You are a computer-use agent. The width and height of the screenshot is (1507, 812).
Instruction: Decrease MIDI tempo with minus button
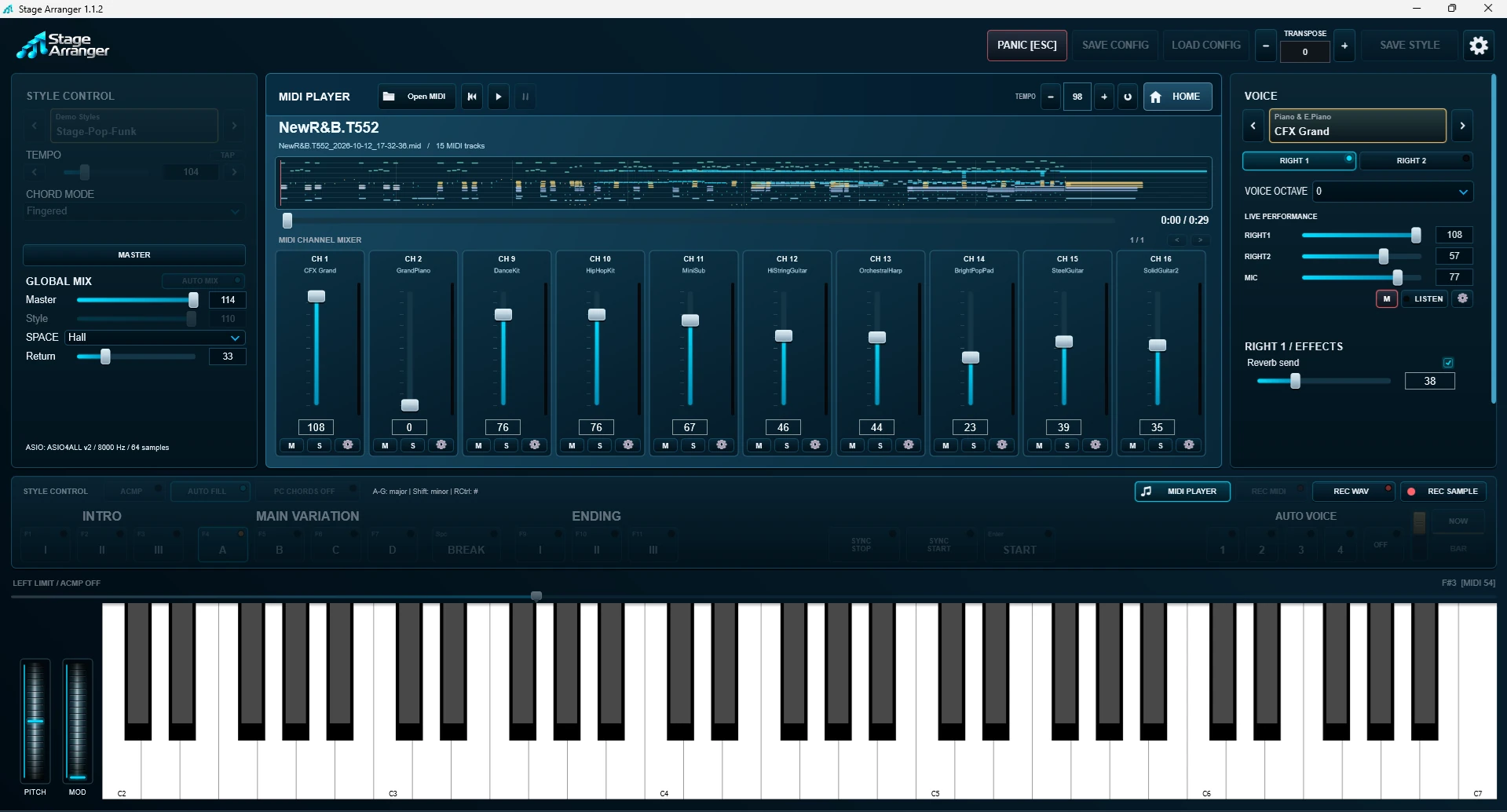1051,97
